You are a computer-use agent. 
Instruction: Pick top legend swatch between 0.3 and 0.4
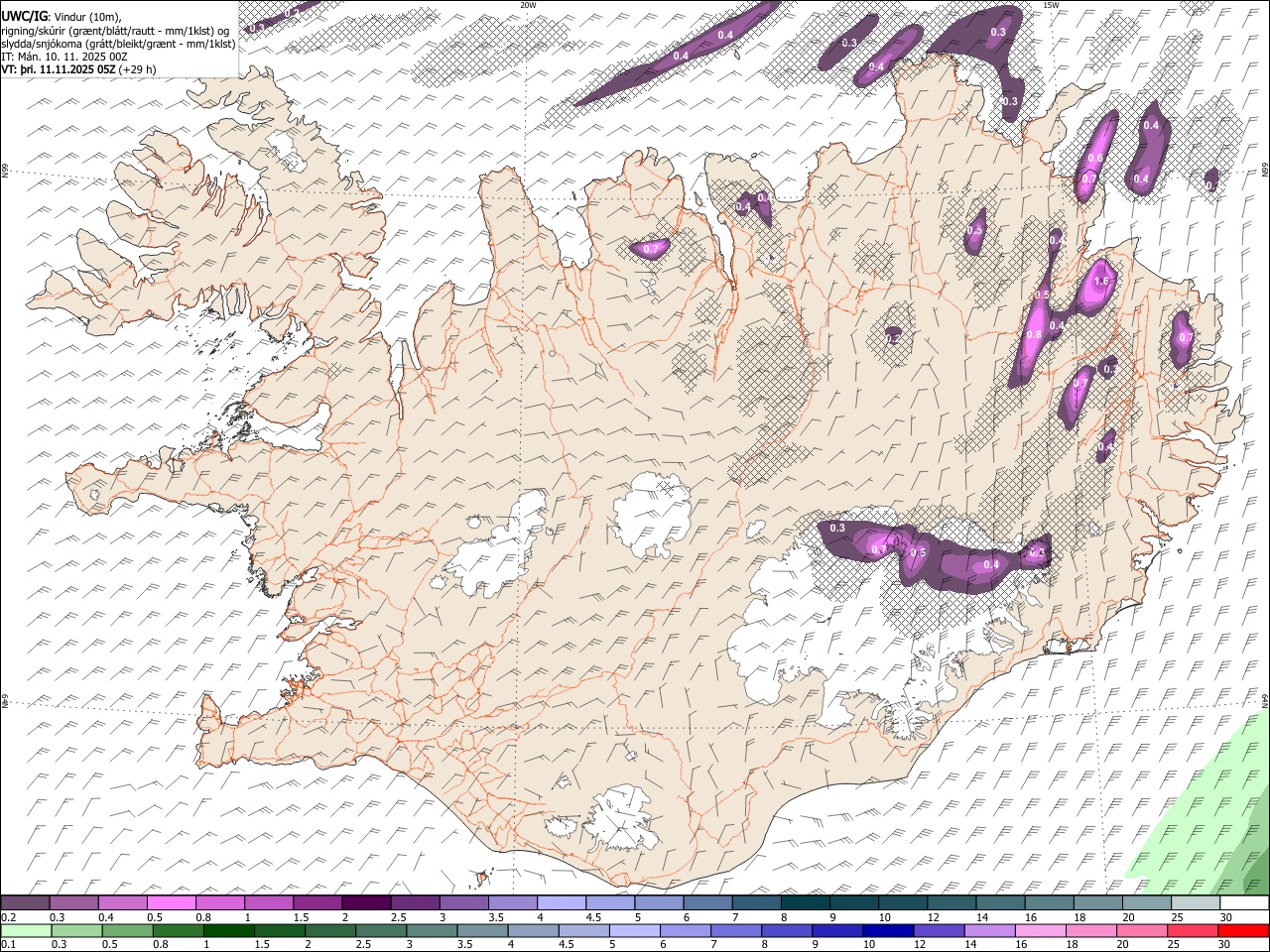(73, 902)
